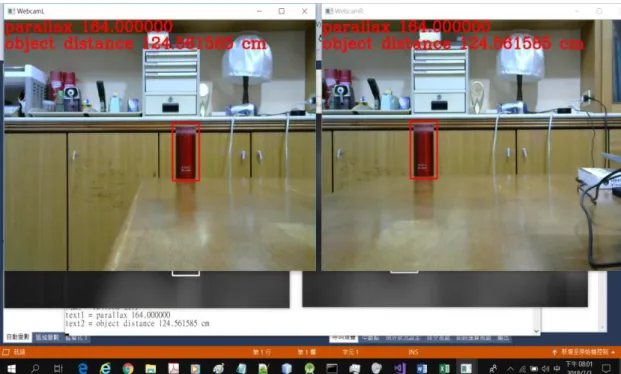Open the Windows Start menu
This screenshot has width=621, height=374.
click(x=11, y=368)
